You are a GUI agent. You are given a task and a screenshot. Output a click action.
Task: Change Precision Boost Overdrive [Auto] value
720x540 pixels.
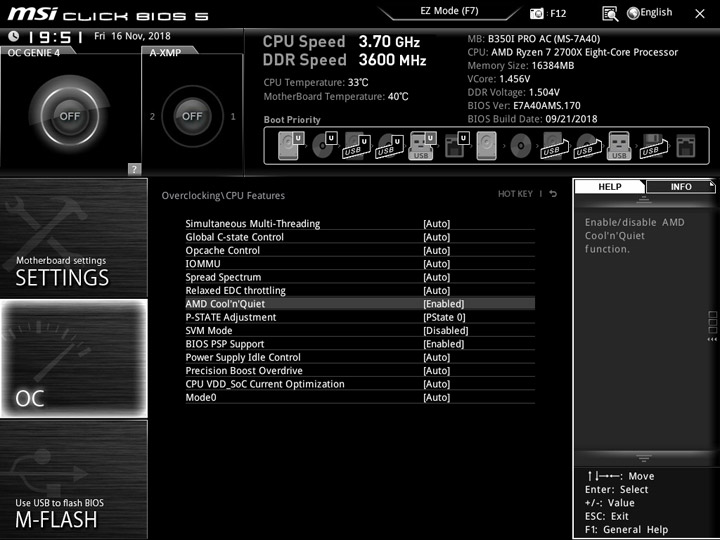click(436, 370)
